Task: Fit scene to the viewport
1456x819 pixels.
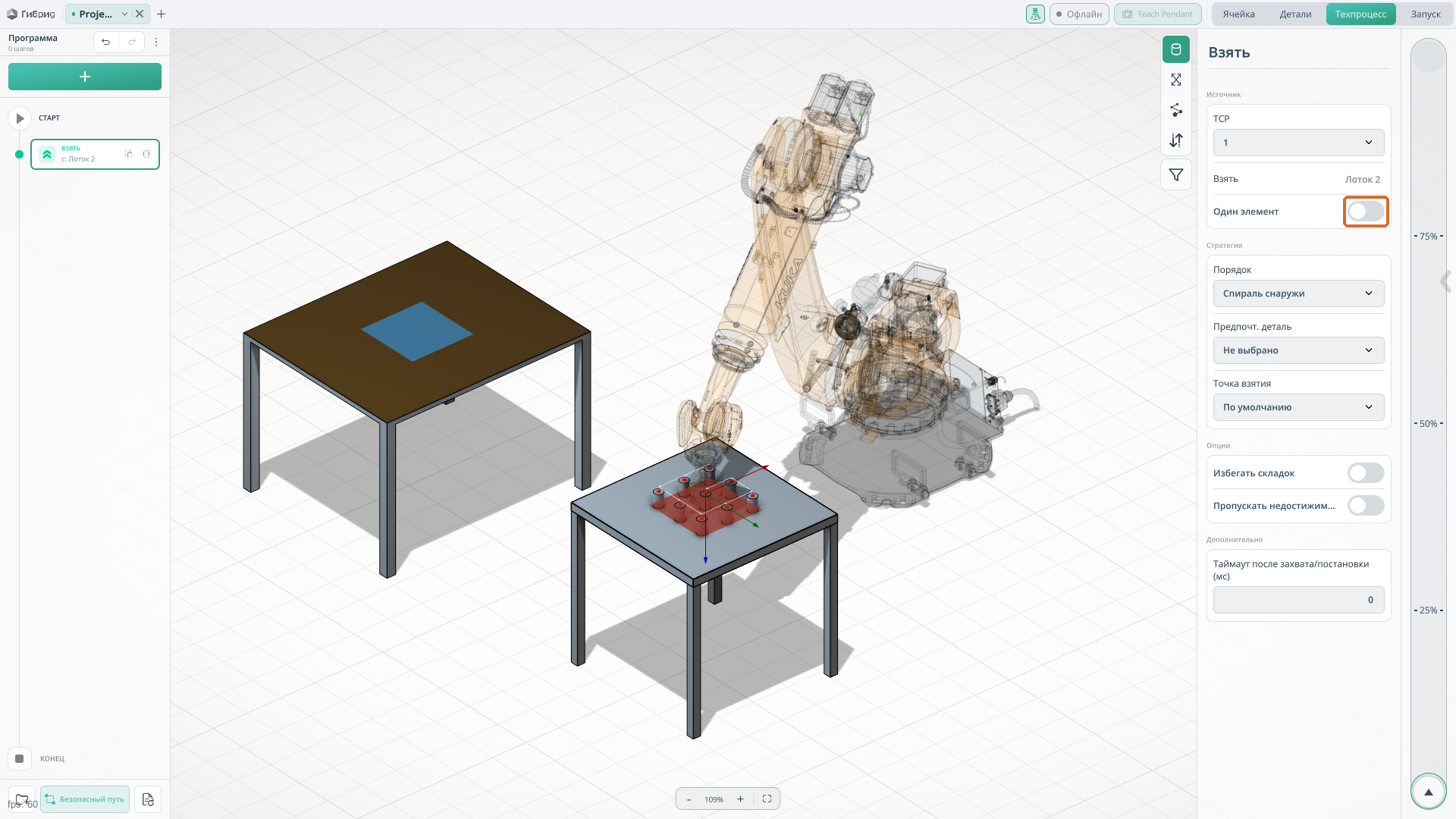Action: [x=767, y=799]
